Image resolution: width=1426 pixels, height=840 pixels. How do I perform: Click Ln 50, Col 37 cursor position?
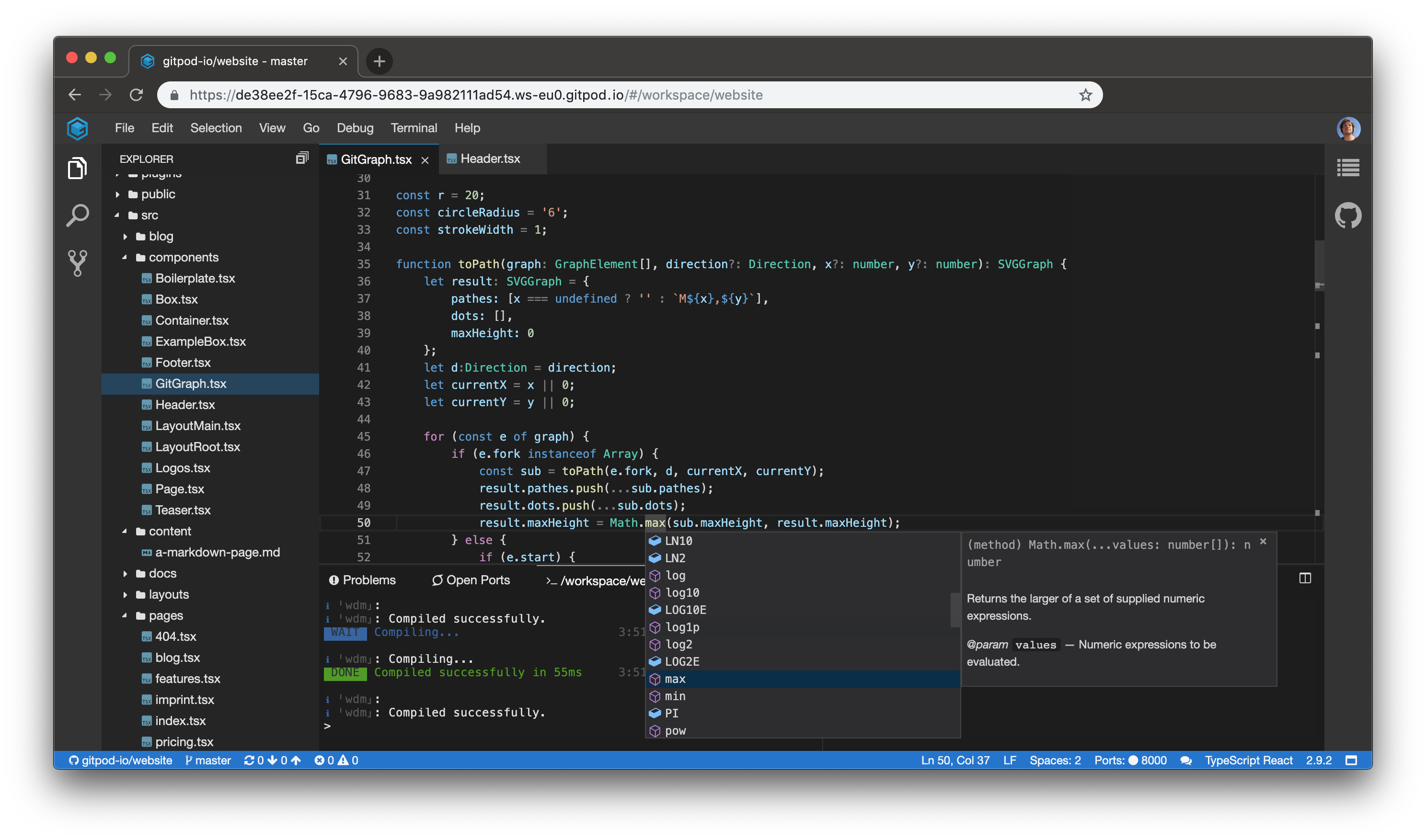tap(955, 760)
